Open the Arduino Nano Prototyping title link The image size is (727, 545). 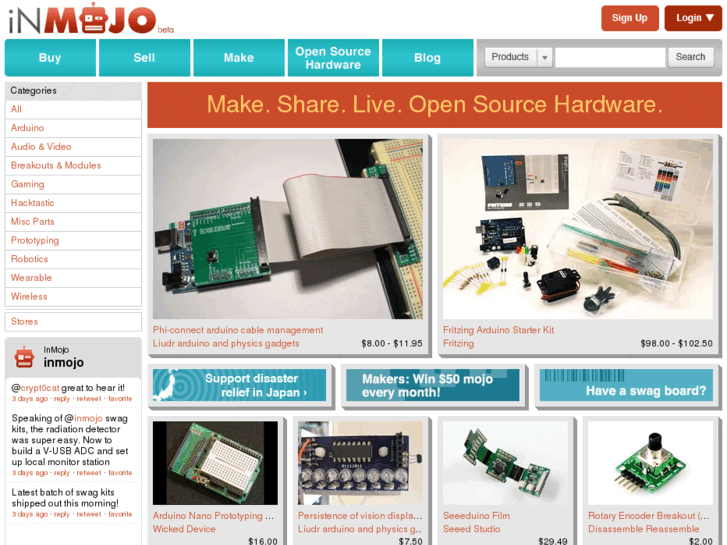213,516
